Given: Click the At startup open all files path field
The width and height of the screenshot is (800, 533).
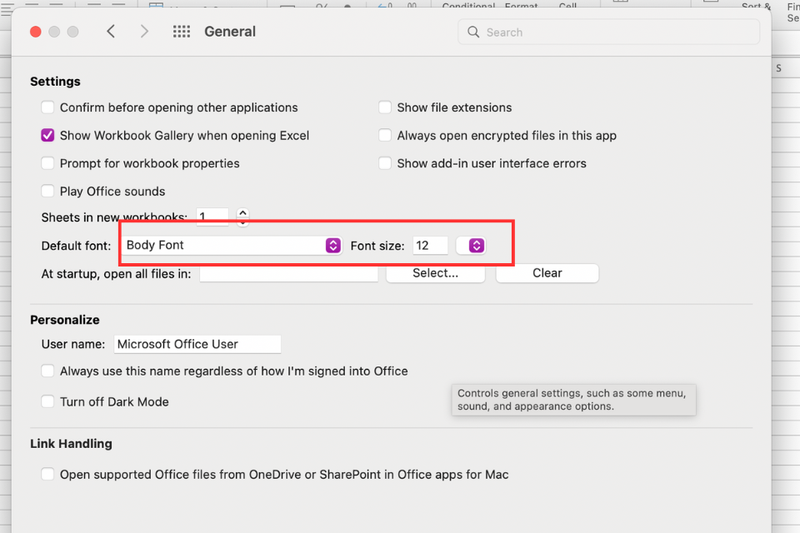Looking at the screenshot, I should pos(289,273).
